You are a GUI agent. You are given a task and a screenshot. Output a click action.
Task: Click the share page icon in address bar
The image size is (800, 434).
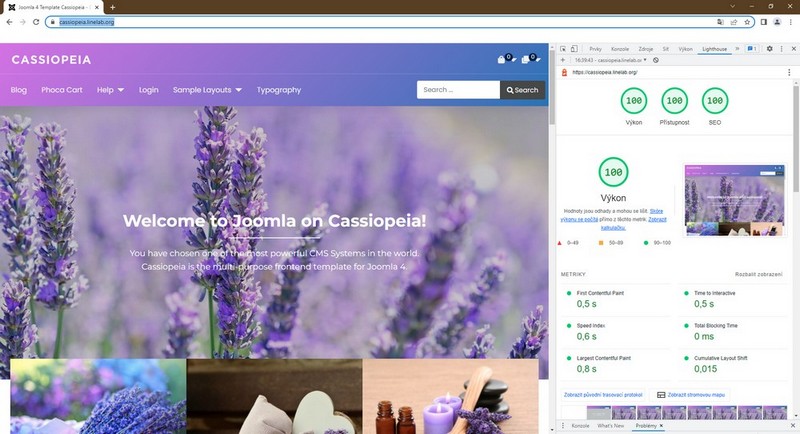click(734, 22)
